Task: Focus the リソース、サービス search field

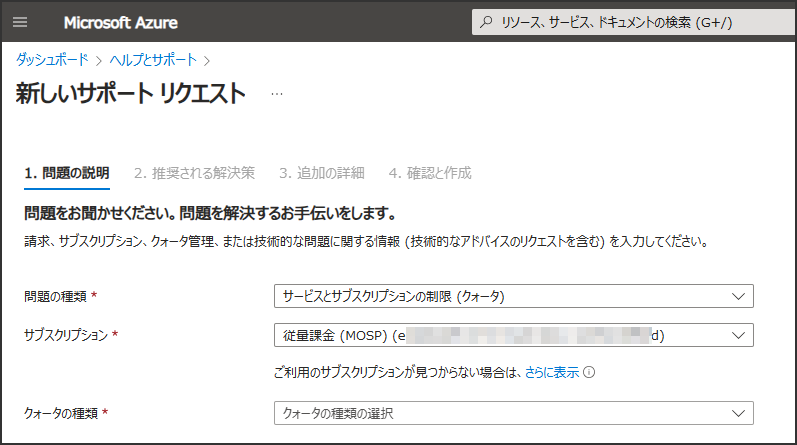Action: click(634, 22)
